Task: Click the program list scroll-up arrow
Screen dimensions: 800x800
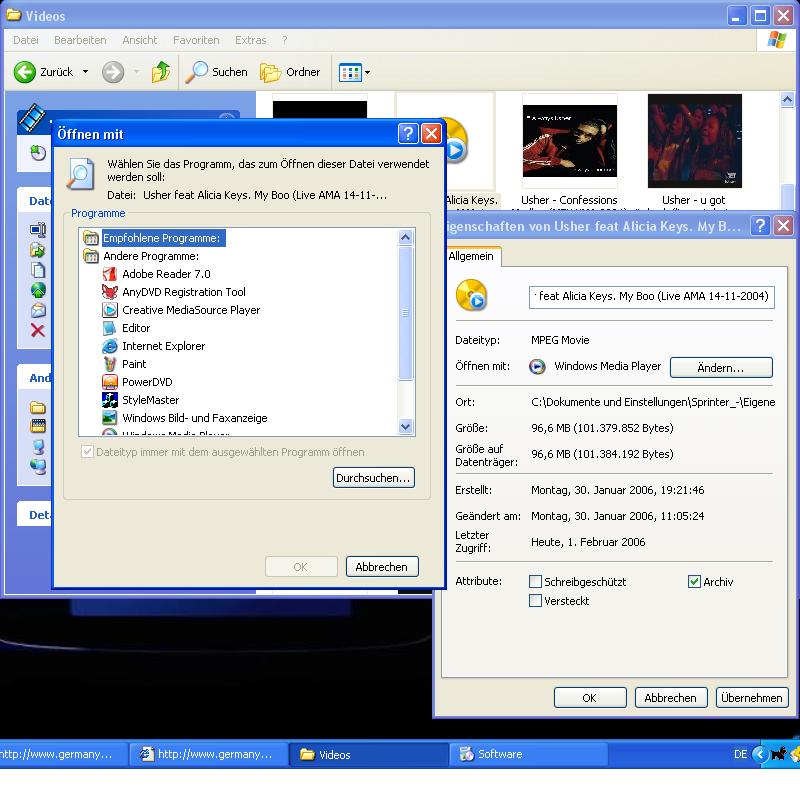Action: 406,237
